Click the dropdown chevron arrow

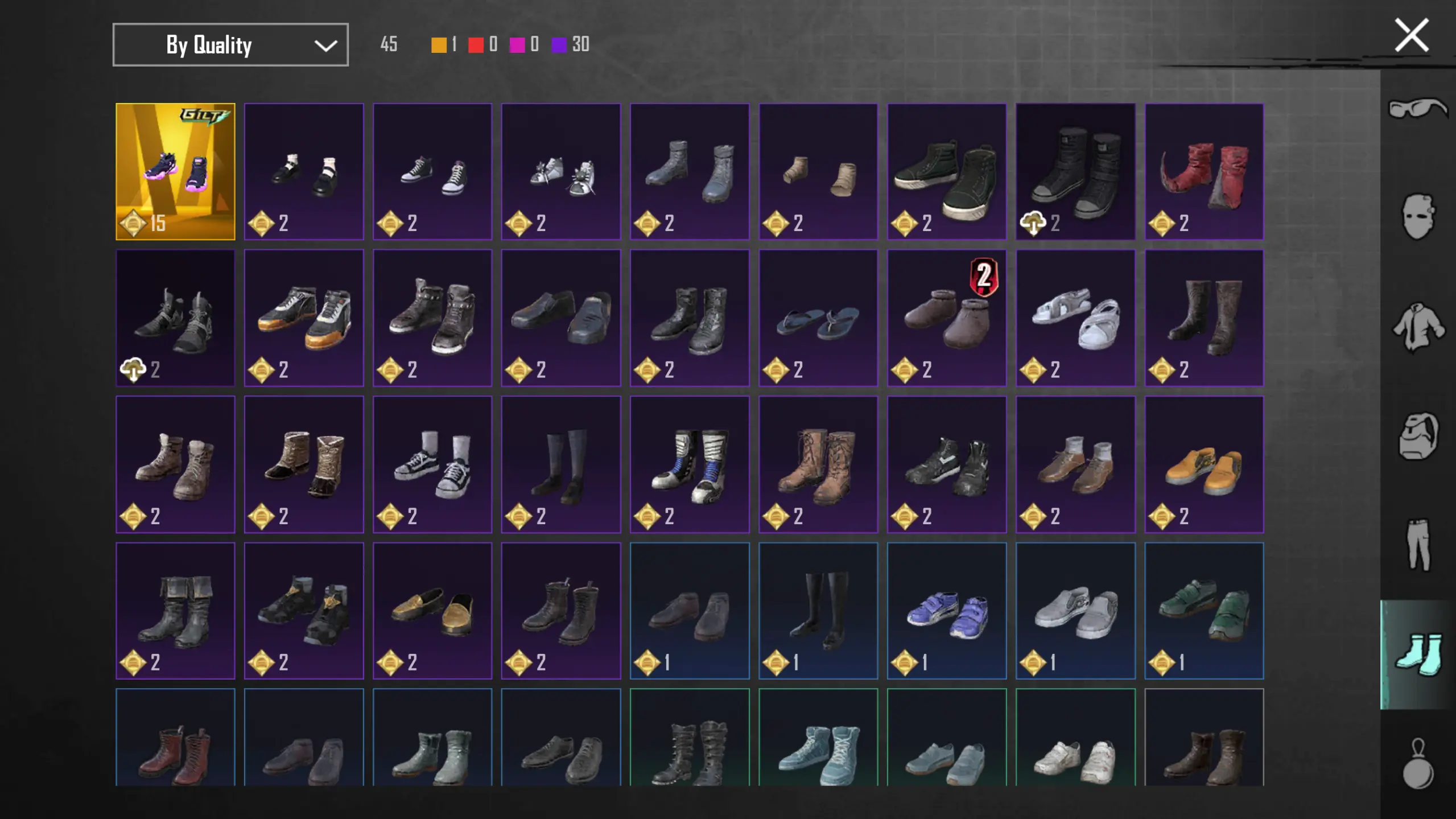tap(325, 45)
